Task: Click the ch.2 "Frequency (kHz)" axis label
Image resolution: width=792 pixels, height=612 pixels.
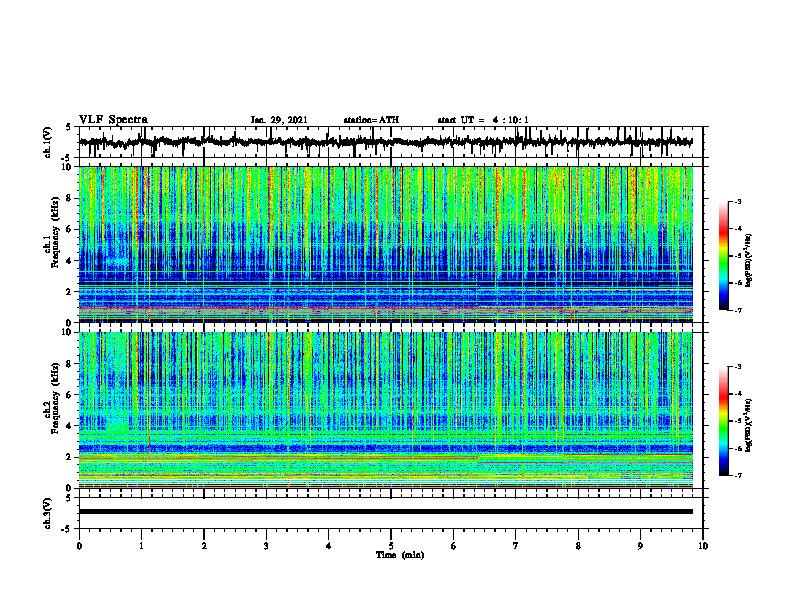Action: 56,398
